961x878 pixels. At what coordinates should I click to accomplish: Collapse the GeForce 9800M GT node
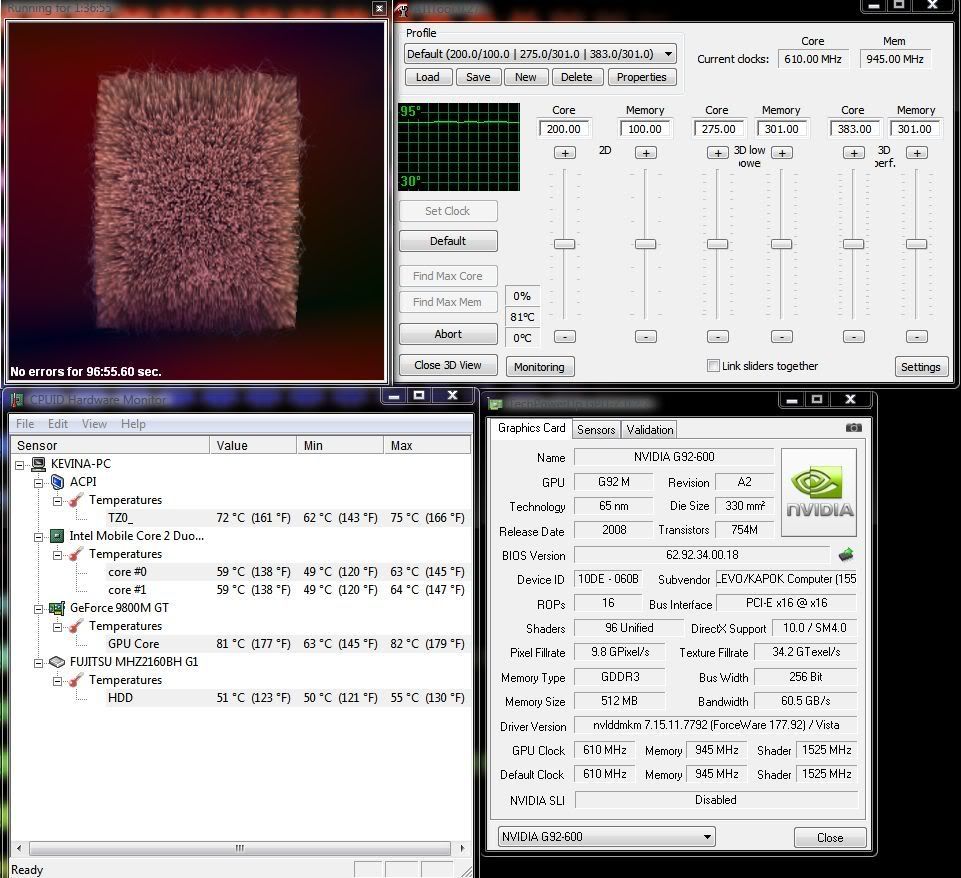point(39,609)
